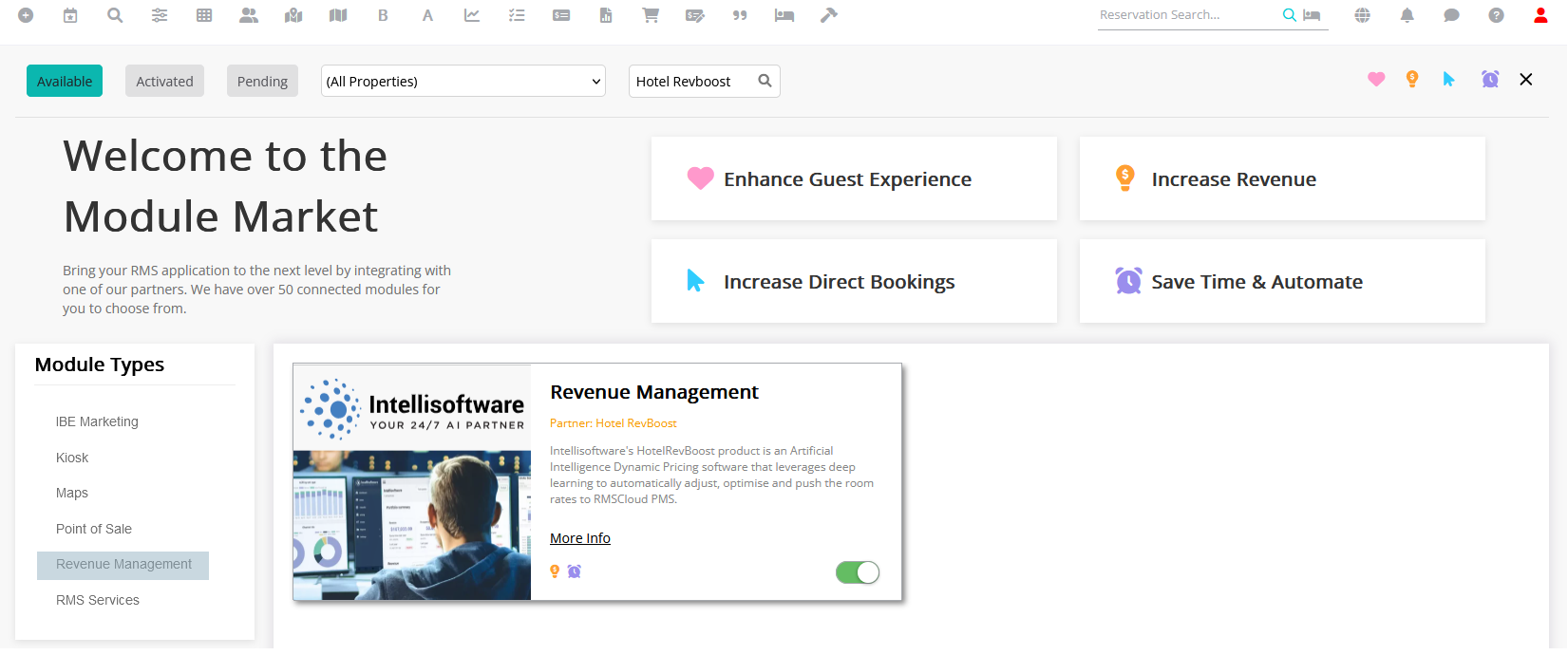Click the cyan reservation search magnifier

(x=1289, y=15)
